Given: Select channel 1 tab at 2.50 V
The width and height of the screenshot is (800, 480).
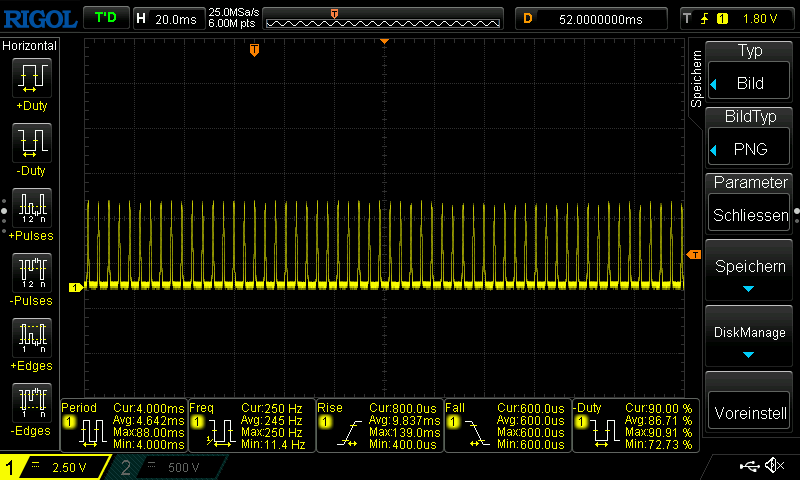Looking at the screenshot, I should pos(54,467).
